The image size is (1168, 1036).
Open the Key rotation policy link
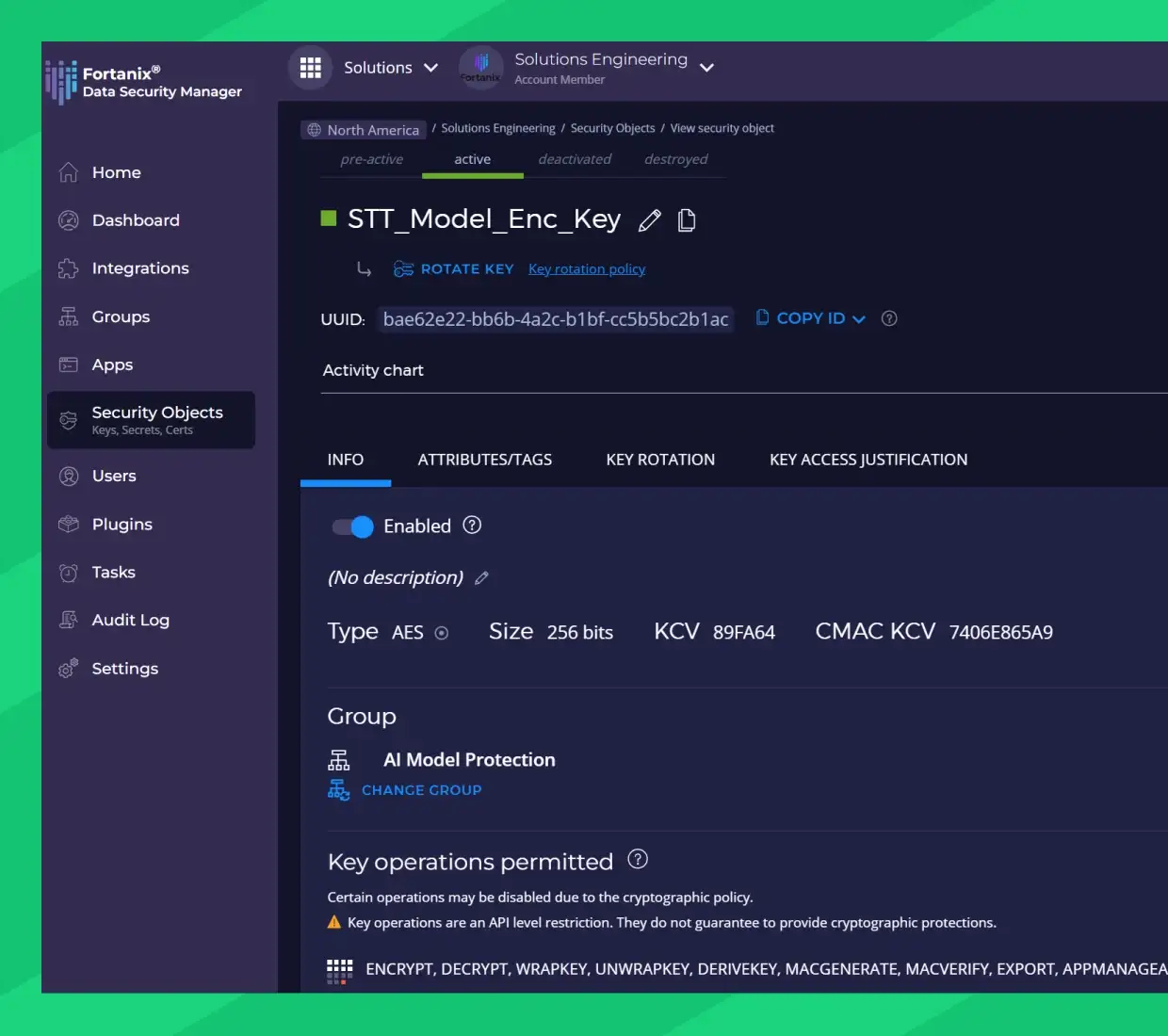tap(587, 269)
